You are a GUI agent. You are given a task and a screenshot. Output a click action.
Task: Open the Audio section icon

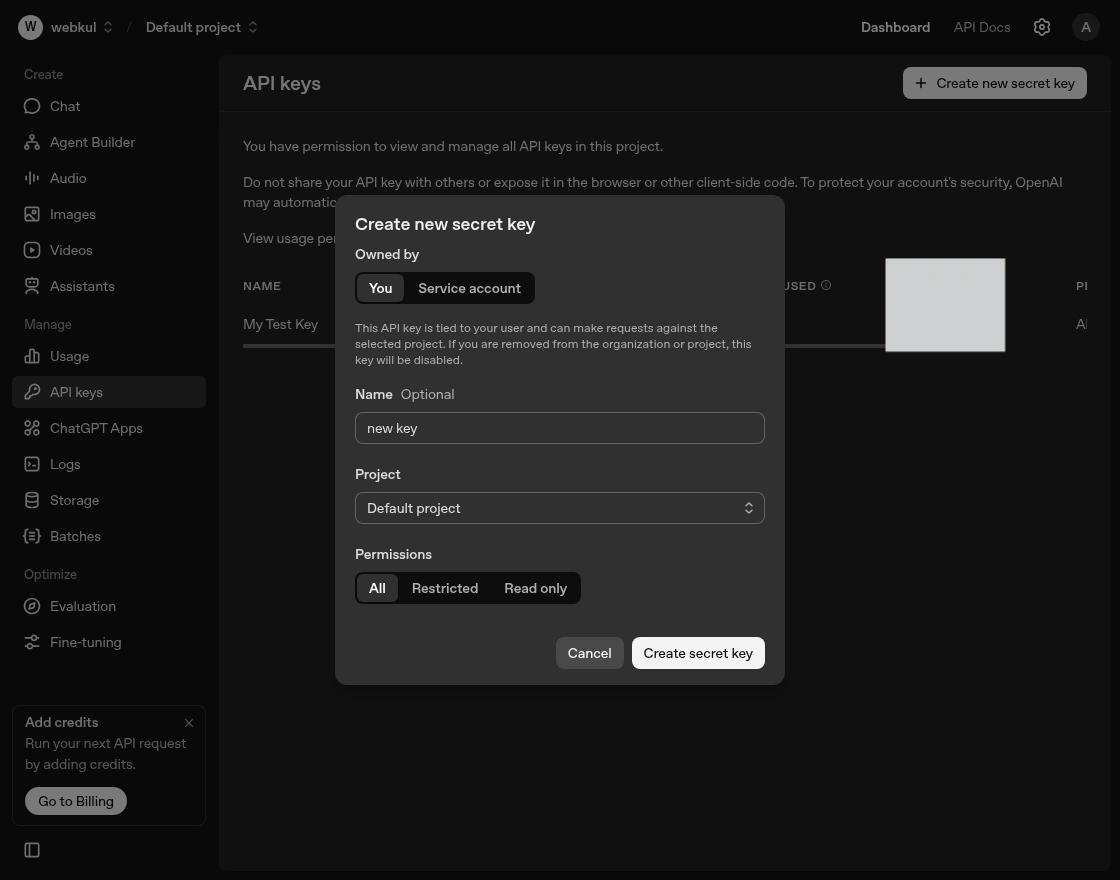[32, 178]
